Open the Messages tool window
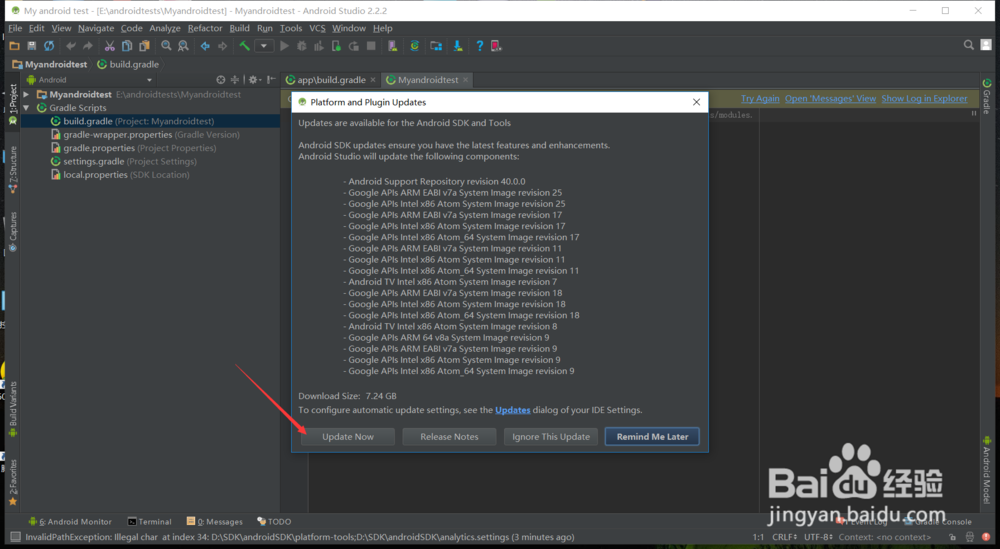1000x549 pixels. point(214,522)
